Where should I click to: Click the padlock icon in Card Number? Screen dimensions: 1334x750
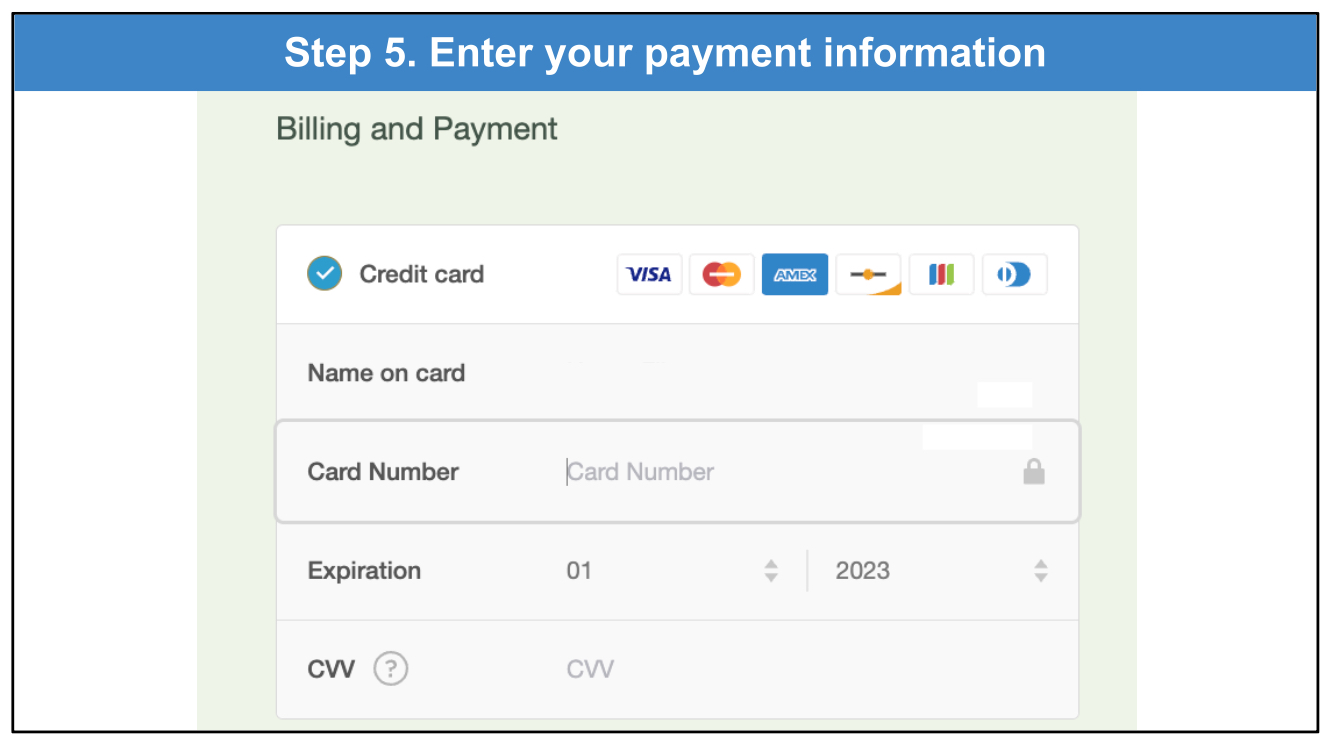(1034, 472)
